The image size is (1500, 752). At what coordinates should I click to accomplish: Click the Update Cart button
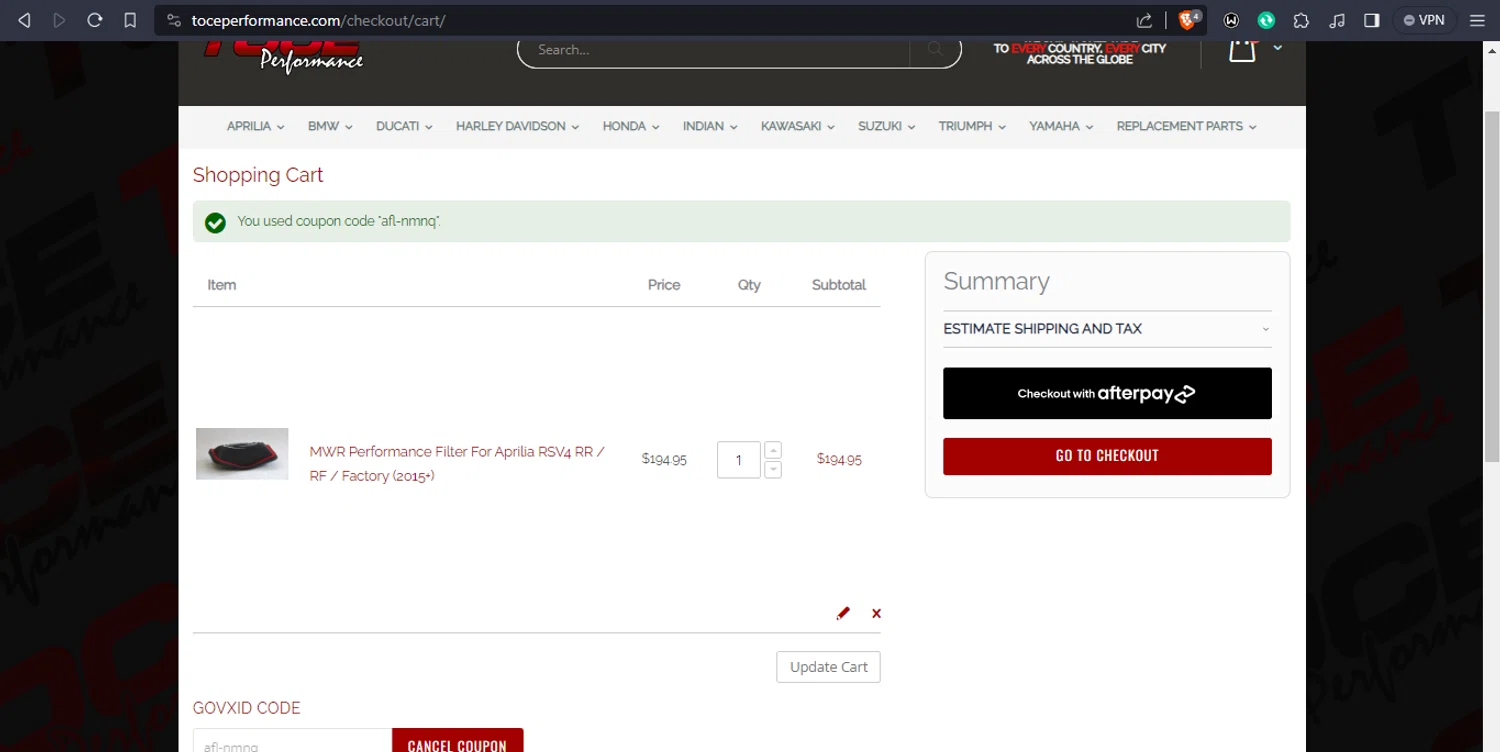point(828,667)
